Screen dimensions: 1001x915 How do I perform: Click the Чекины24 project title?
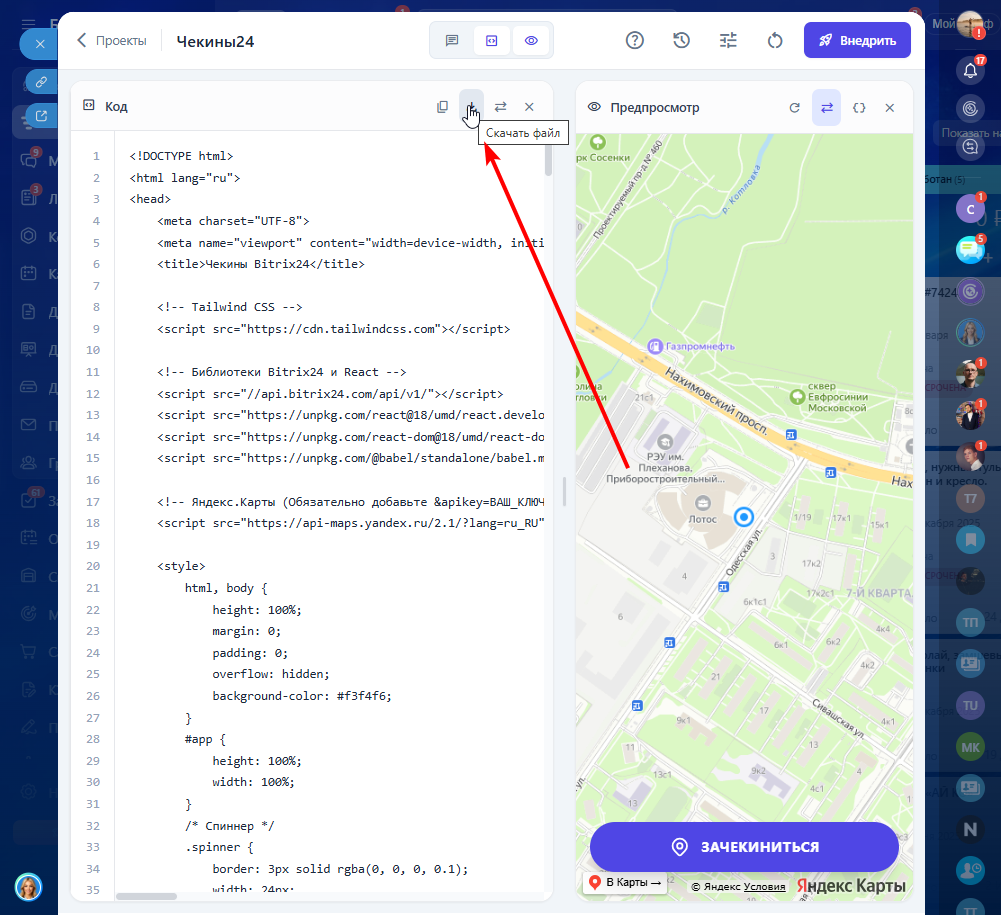pos(215,42)
